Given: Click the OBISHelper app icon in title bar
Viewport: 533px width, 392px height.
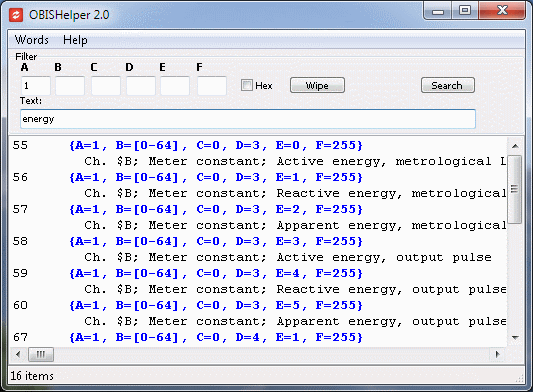Looking at the screenshot, I should click(x=16, y=15).
